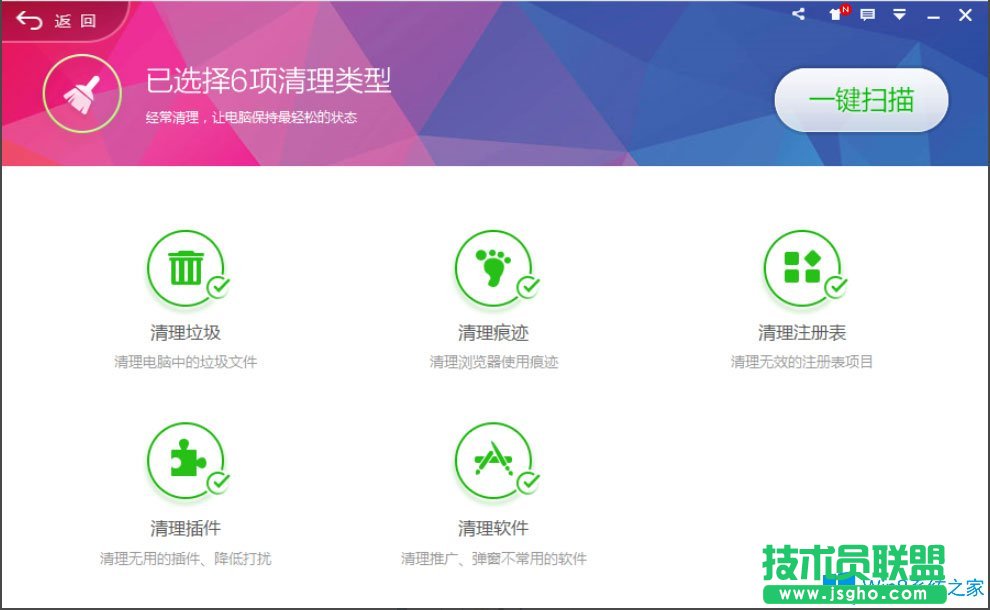990x610 pixels.
Task: Click the theme shirt icon with N badge
Action: (x=836, y=15)
